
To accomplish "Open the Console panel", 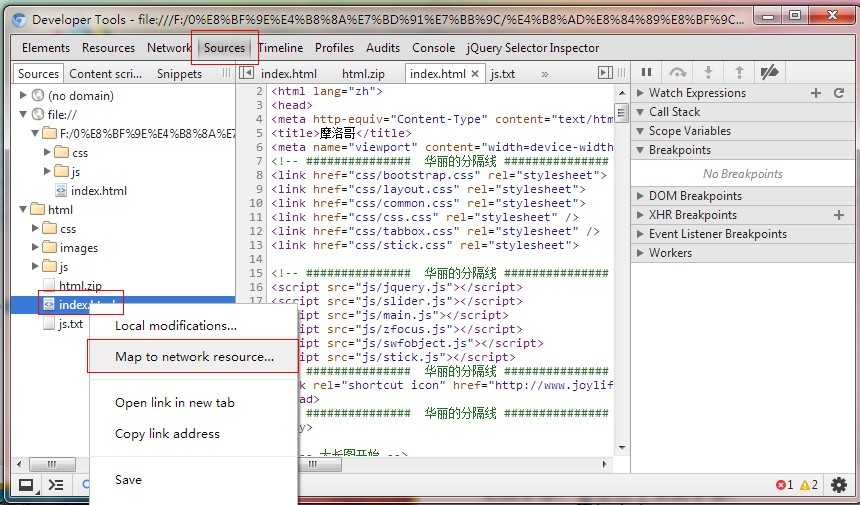I will coord(433,48).
